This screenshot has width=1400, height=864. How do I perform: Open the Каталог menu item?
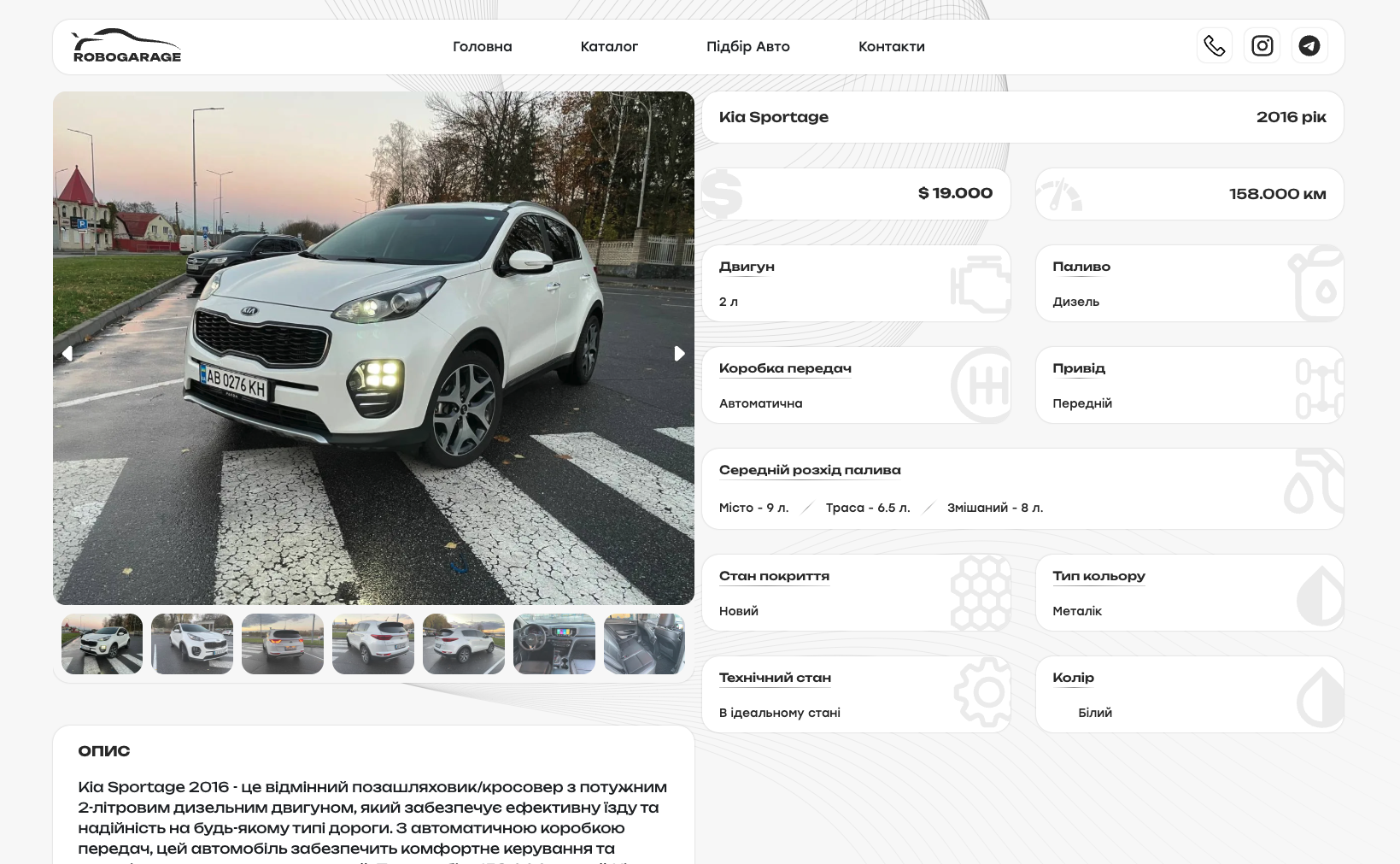[x=609, y=47]
